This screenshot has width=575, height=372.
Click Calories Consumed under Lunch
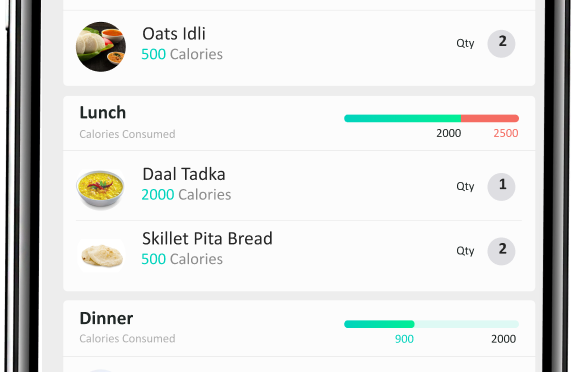[127, 134]
